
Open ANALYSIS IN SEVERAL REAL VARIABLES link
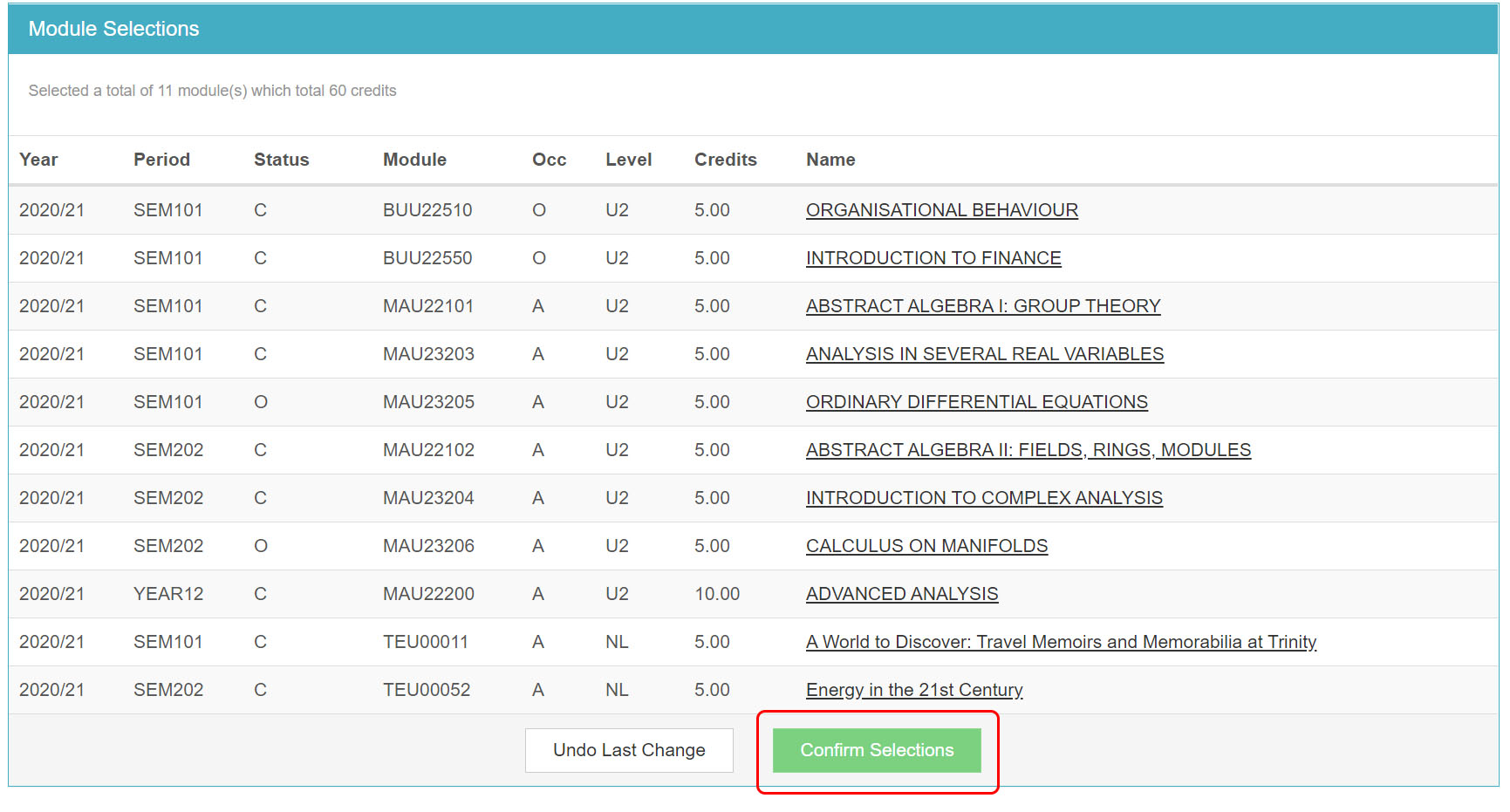985,354
